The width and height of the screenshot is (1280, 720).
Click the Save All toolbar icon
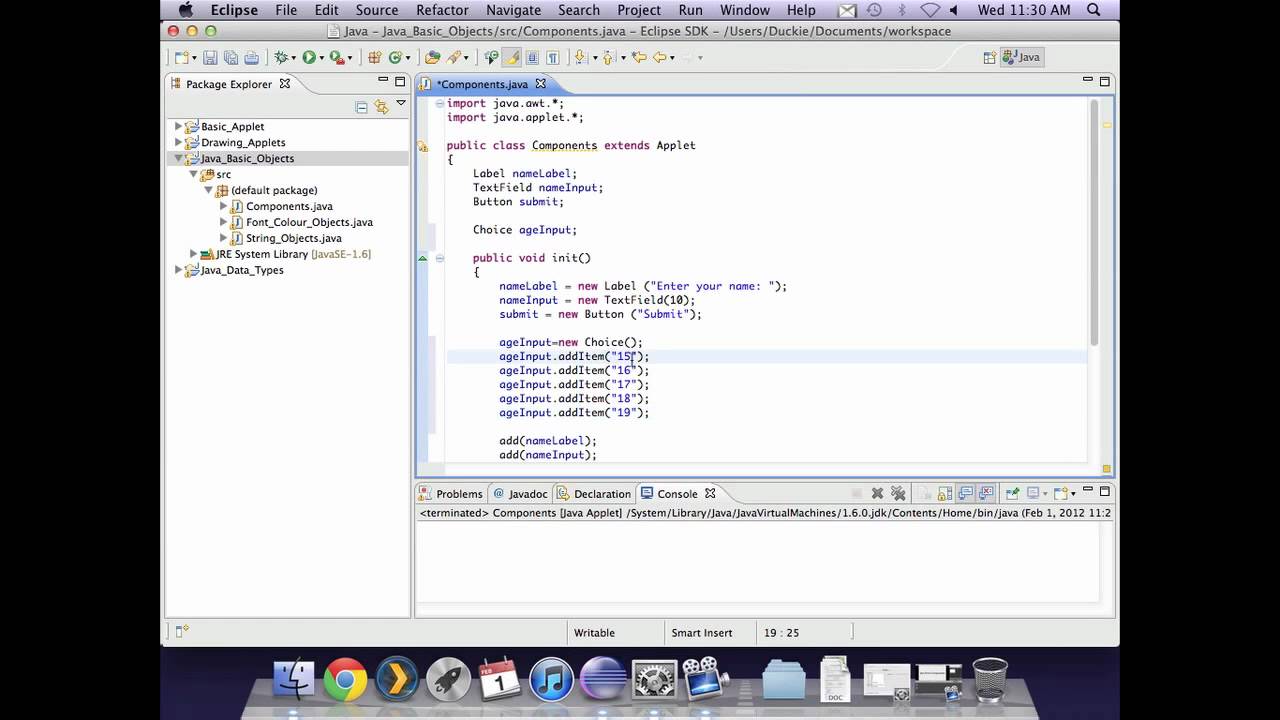(x=230, y=57)
